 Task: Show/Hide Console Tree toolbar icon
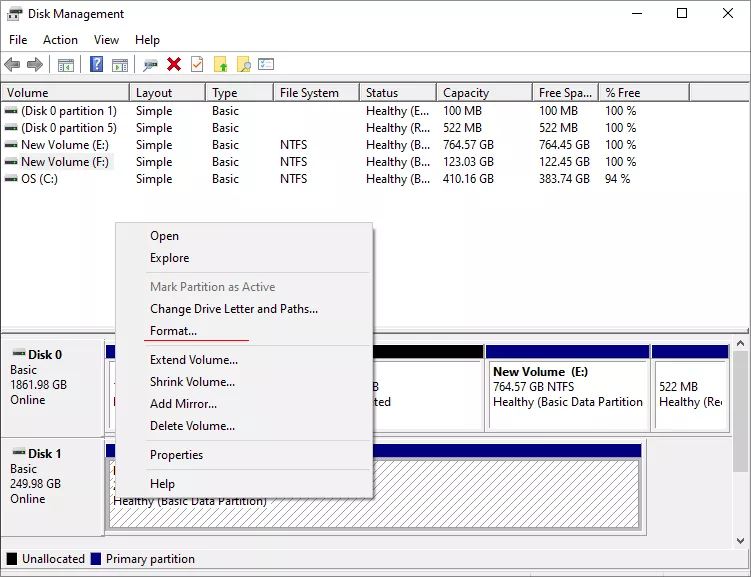[x=66, y=64]
